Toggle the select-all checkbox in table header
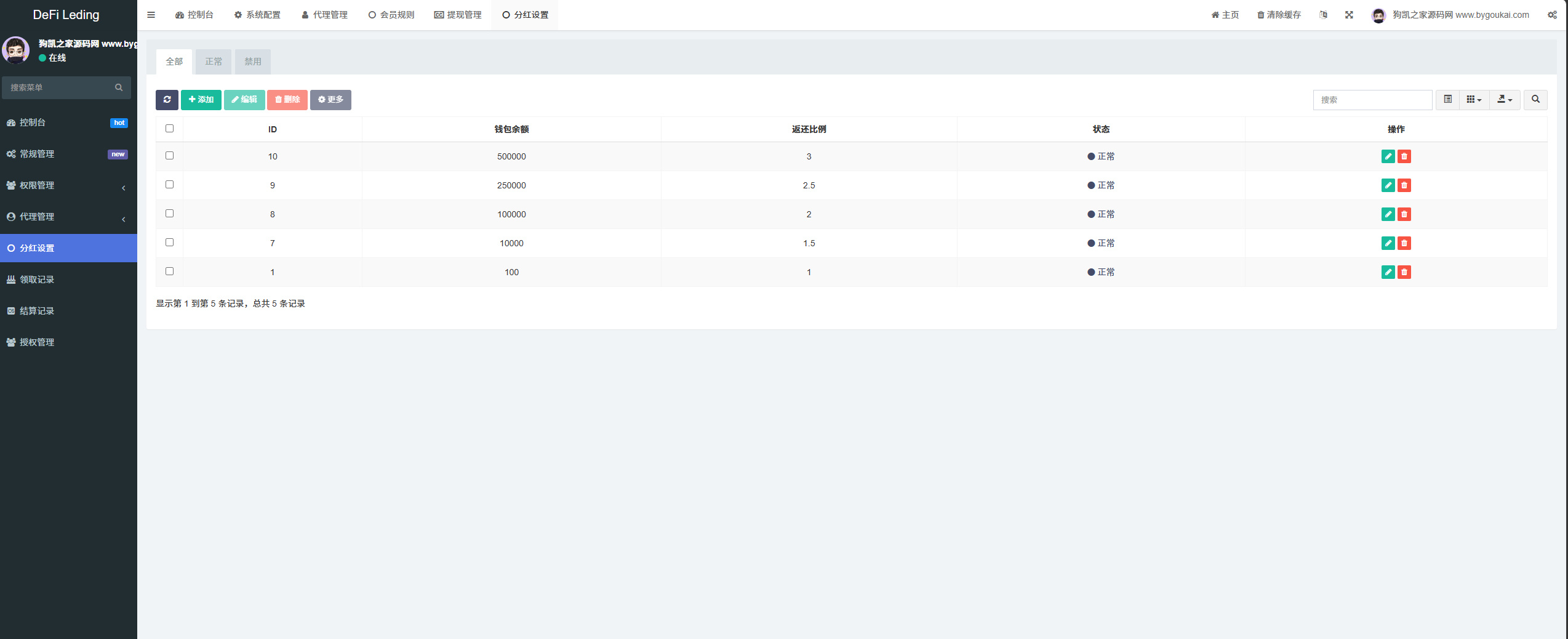Image resolution: width=1568 pixels, height=639 pixels. (x=170, y=129)
